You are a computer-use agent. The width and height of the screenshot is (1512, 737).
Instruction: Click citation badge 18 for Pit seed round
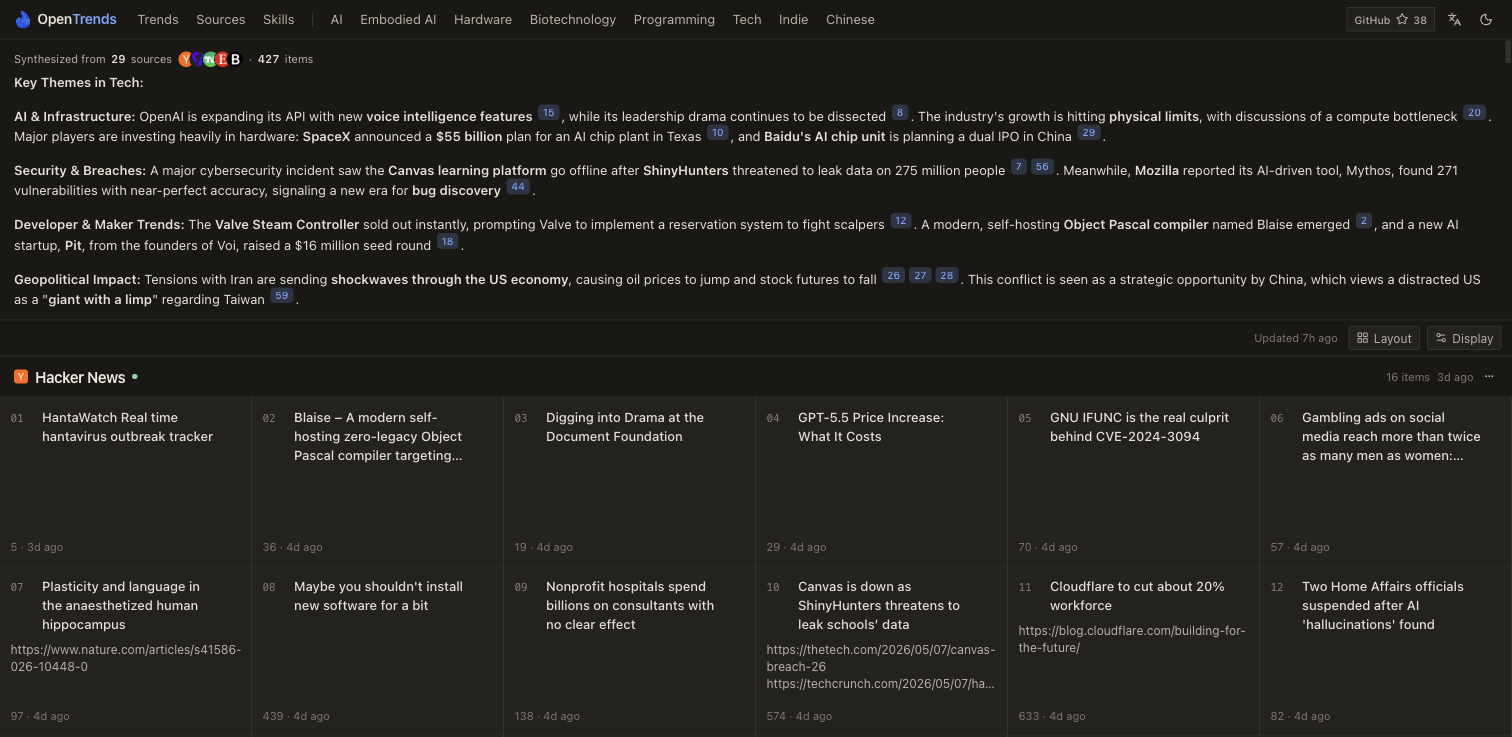click(x=447, y=241)
